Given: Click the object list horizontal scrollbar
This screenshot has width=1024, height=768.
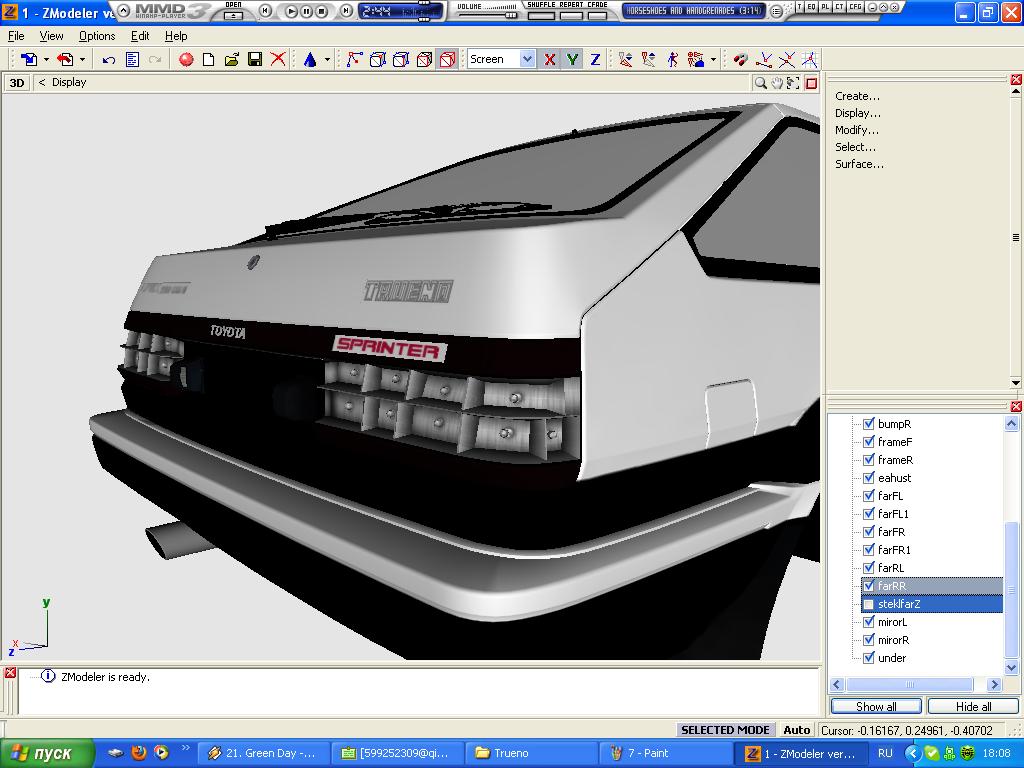Looking at the screenshot, I should [909, 685].
